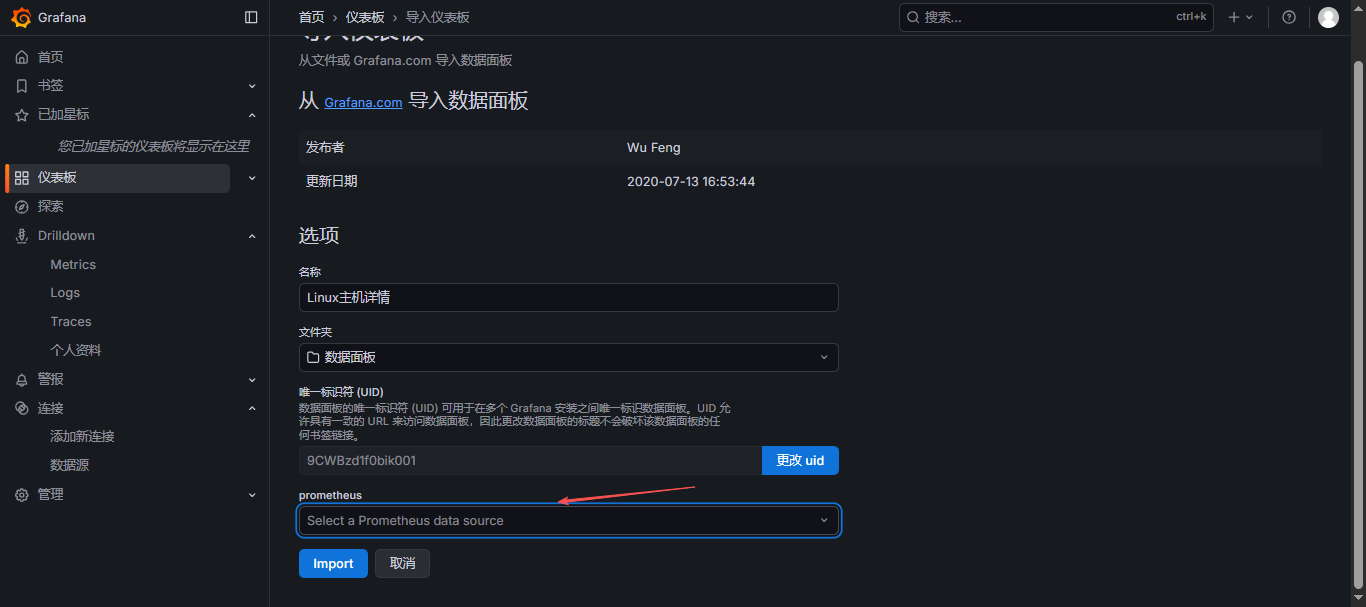Click the Import button
Screen dimensions: 1366x607
coord(333,563)
